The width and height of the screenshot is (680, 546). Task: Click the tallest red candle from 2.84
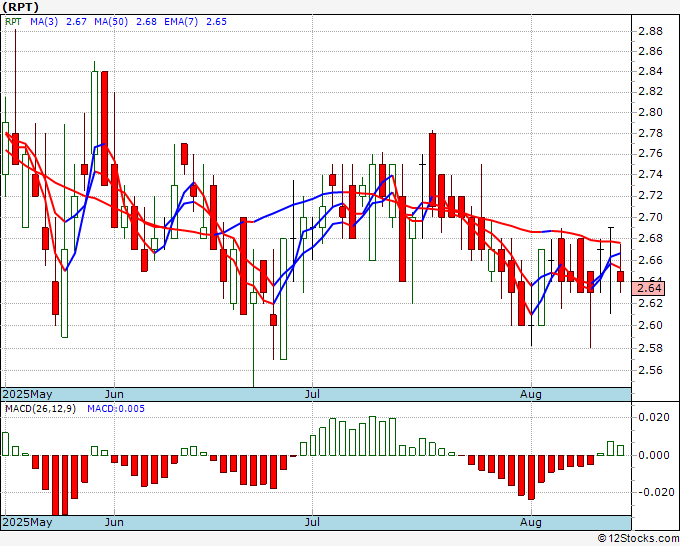105,128
